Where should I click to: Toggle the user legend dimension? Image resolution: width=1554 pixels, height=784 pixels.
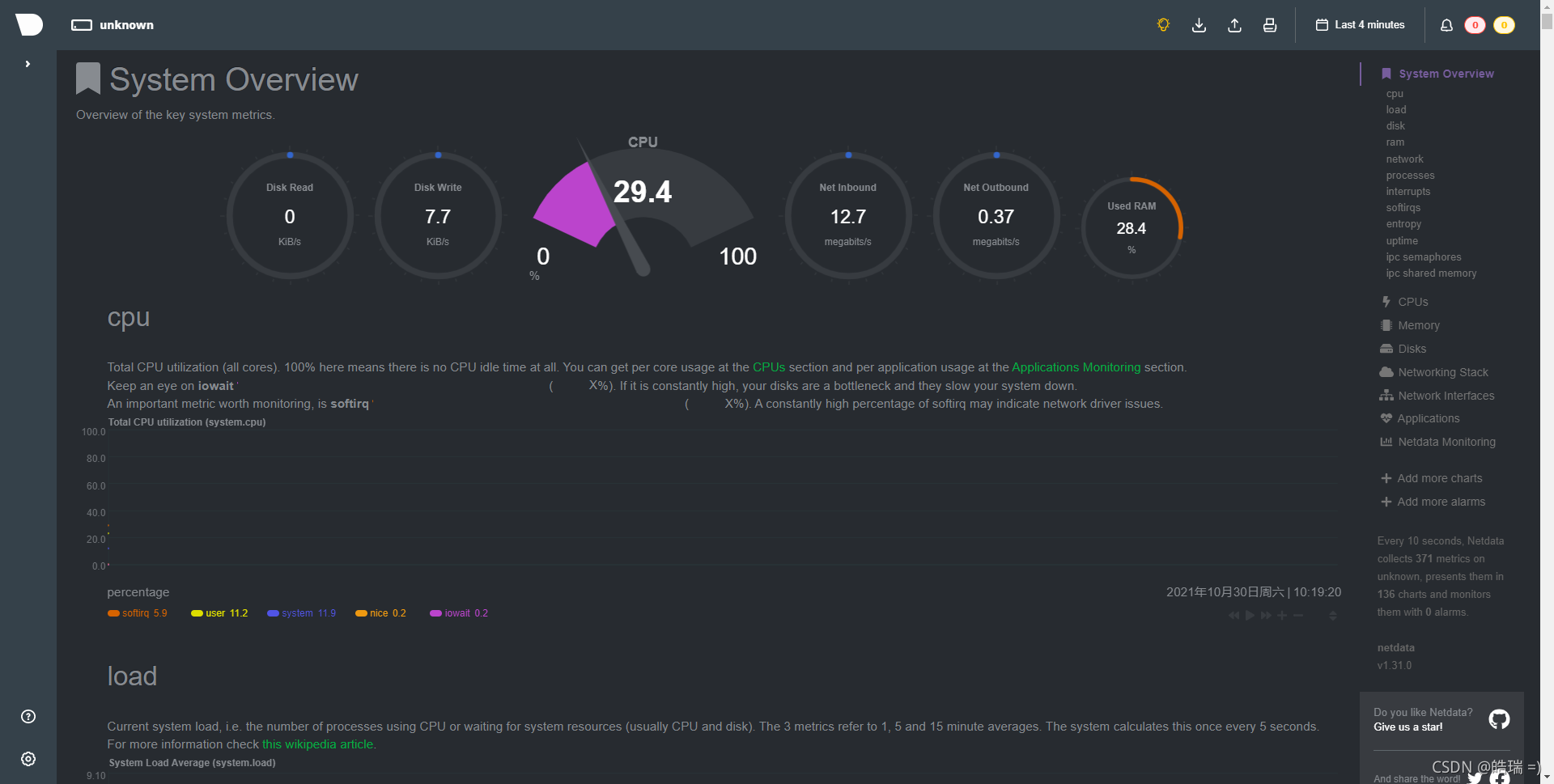tap(219, 613)
